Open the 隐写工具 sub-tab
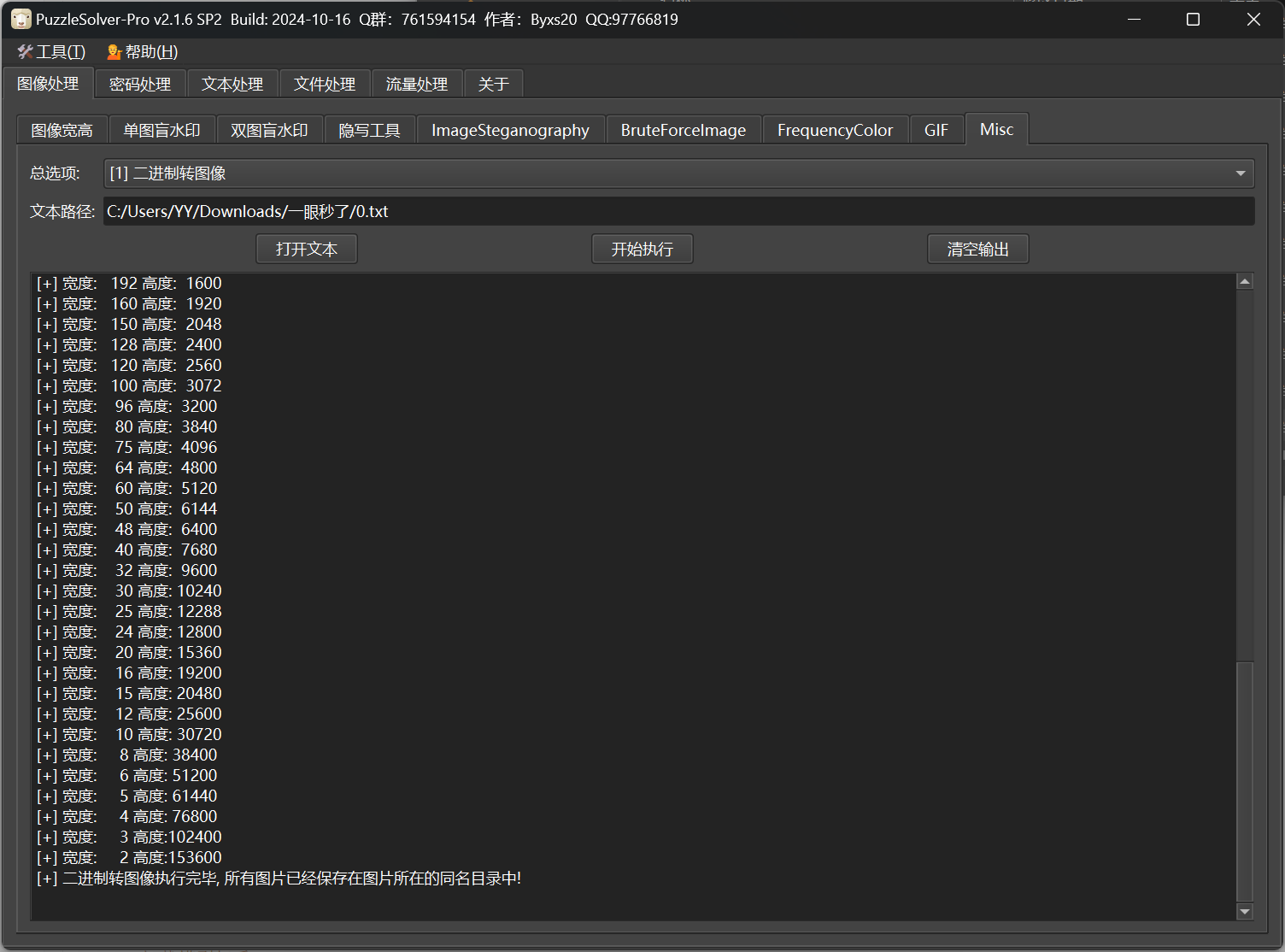The width and height of the screenshot is (1285, 952). tap(369, 130)
